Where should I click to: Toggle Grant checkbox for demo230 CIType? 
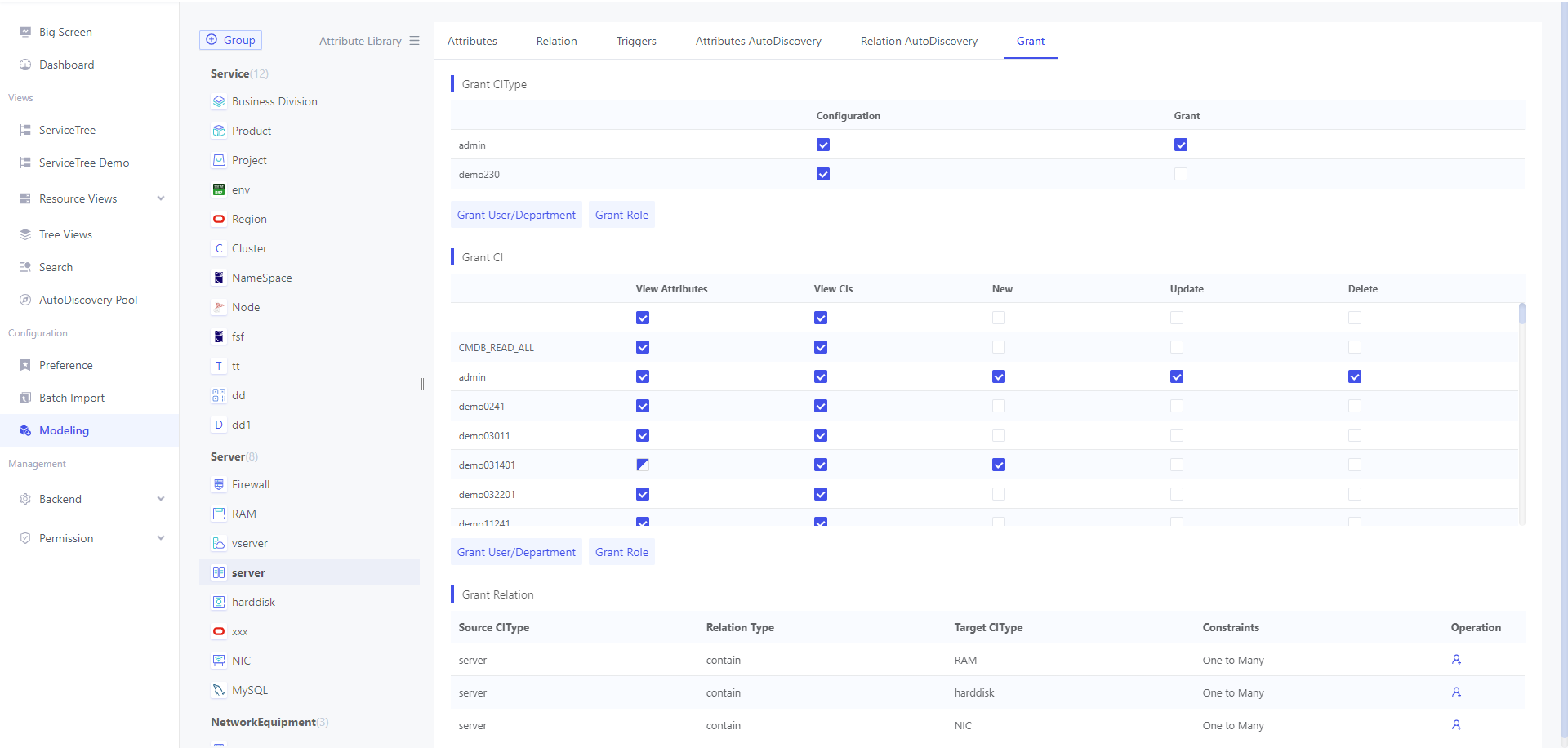point(1181,174)
